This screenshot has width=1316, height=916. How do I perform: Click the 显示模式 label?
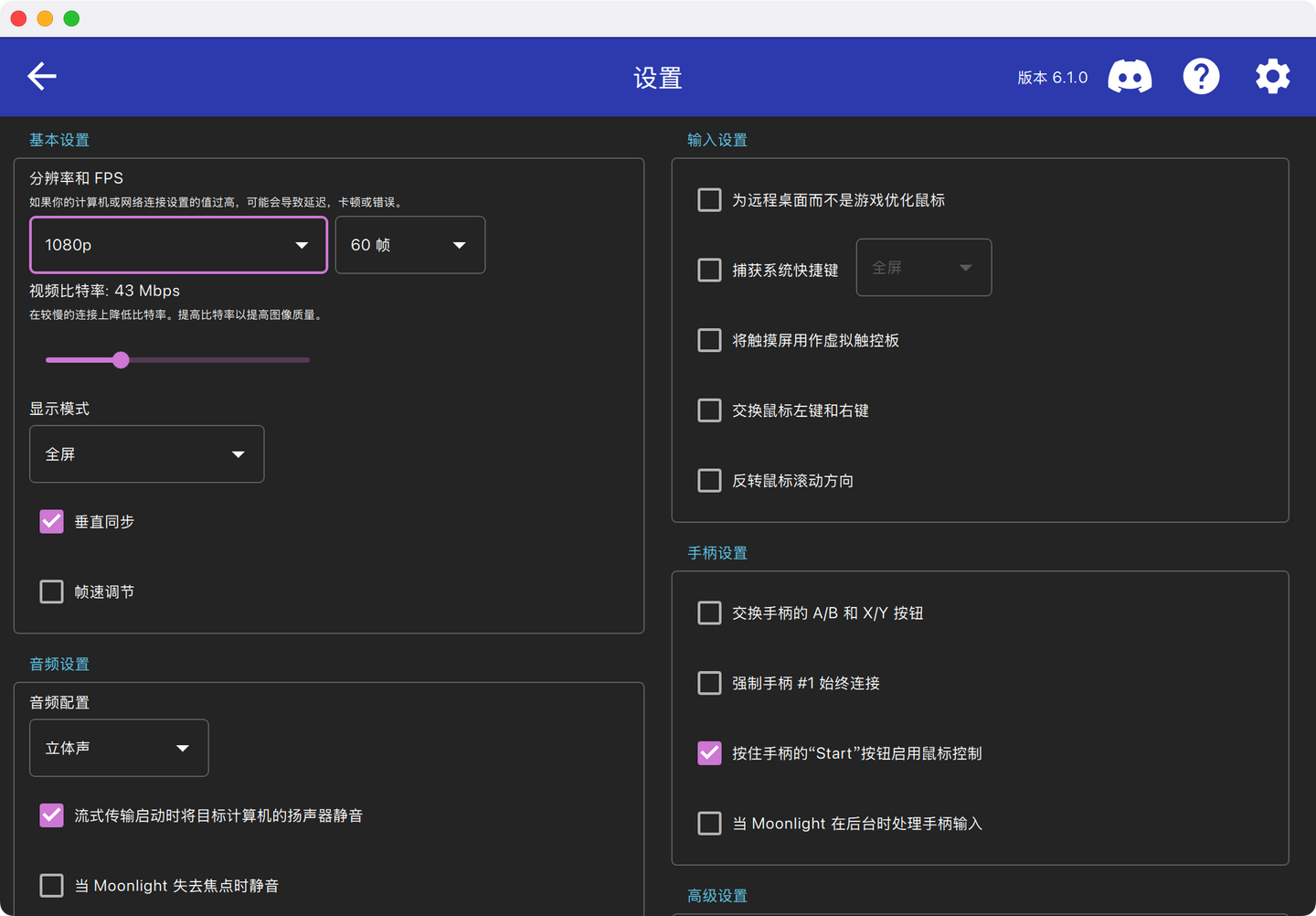click(x=59, y=409)
